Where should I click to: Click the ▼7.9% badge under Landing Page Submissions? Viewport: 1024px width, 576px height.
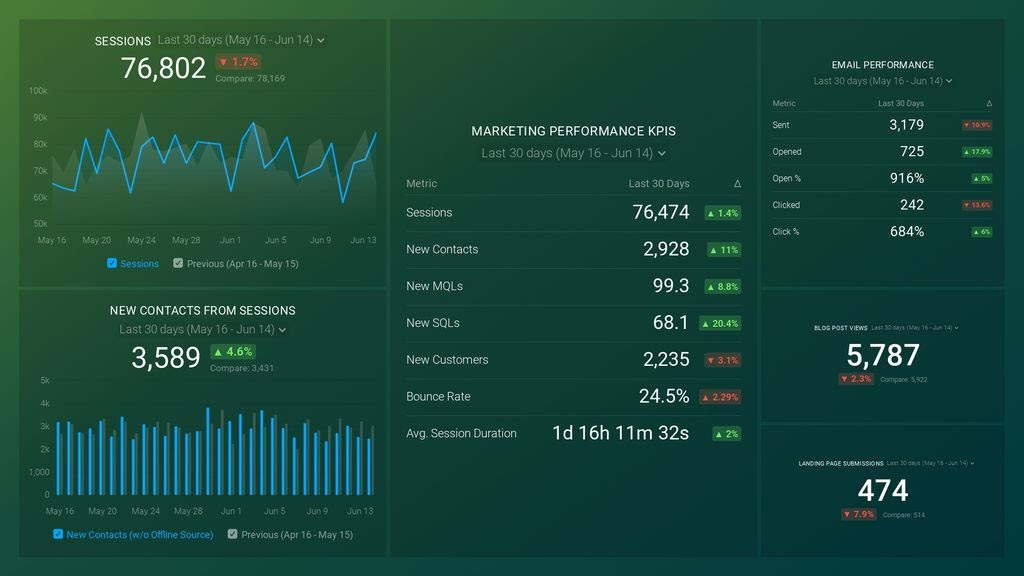(858, 513)
